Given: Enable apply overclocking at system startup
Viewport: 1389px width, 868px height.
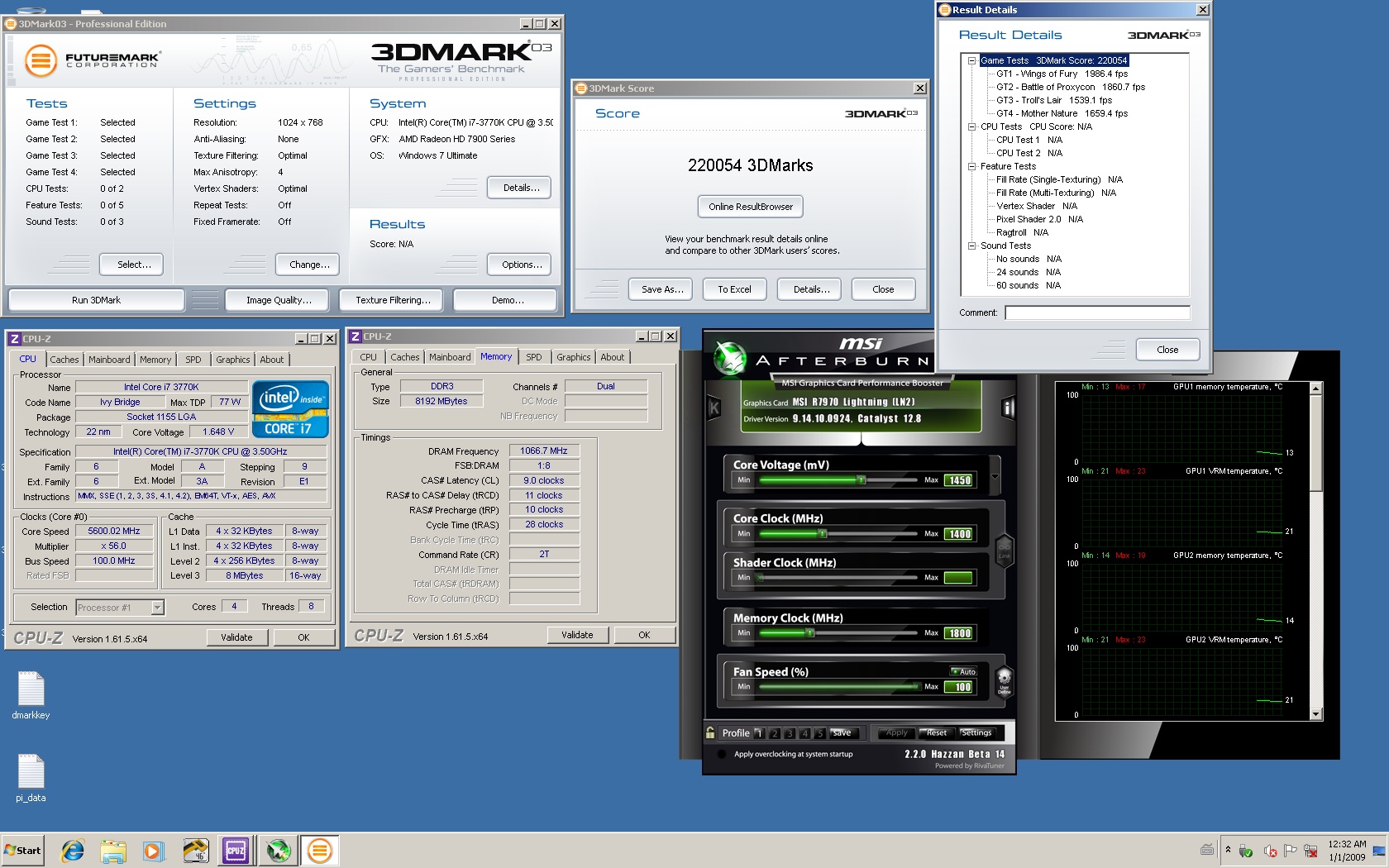Looking at the screenshot, I should point(722,754).
